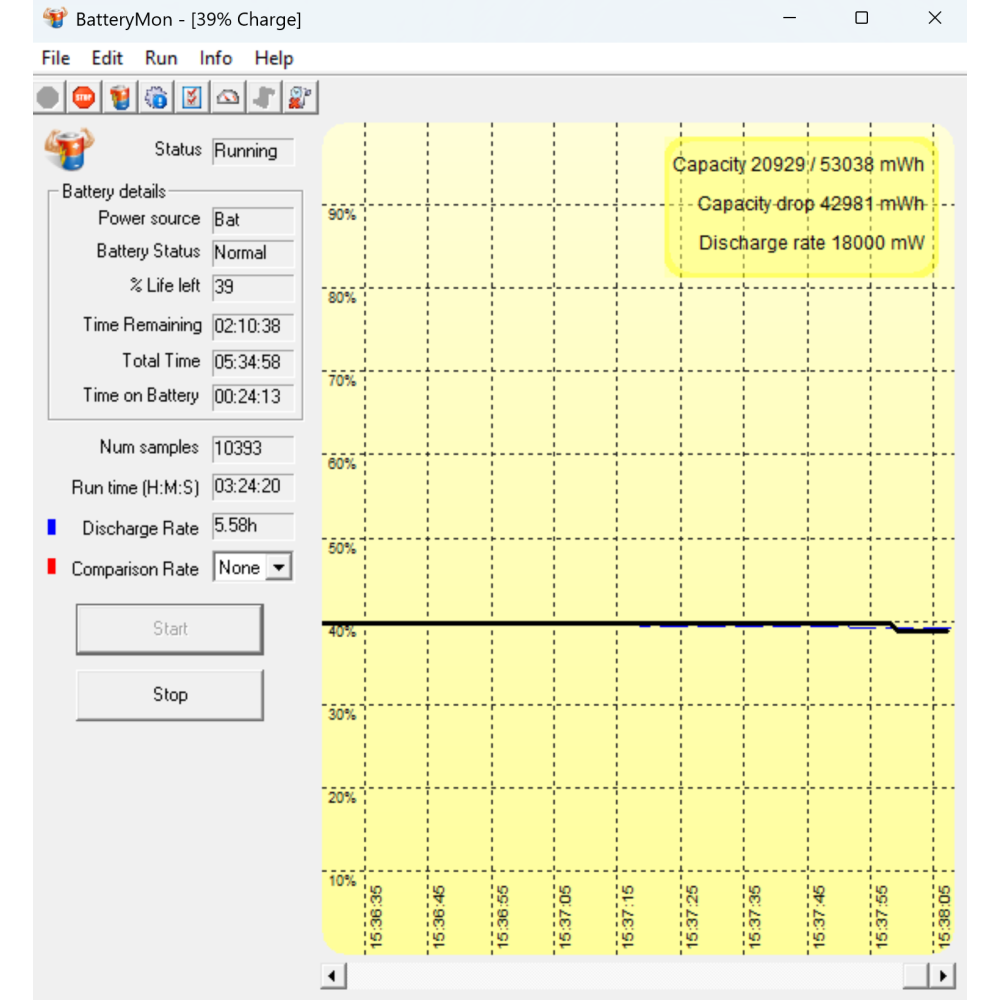Click the BatteryMon title bar app icon
This screenshot has height=1000, width=1000.
point(56,19)
